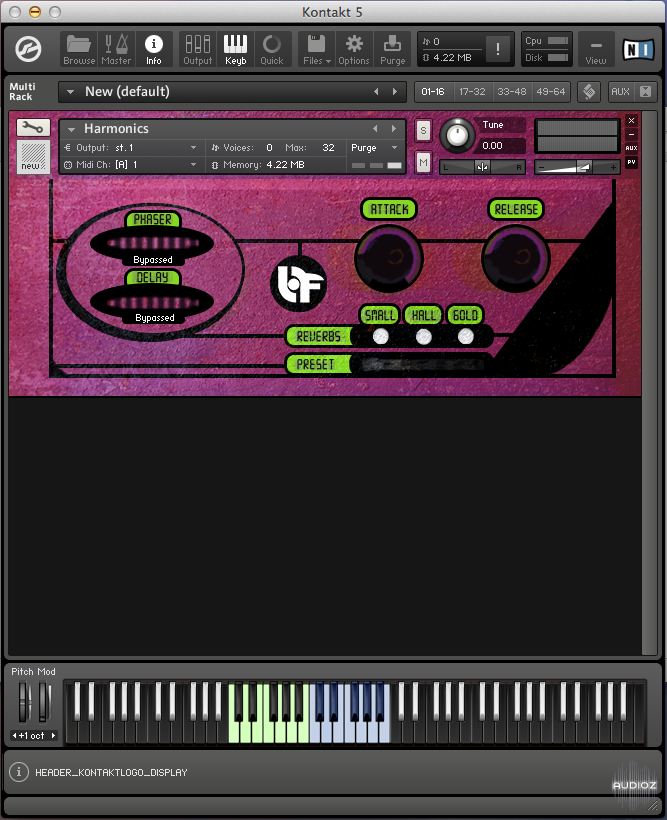
Task: Open the instrument Purge dropdown
Action: (x=375, y=148)
